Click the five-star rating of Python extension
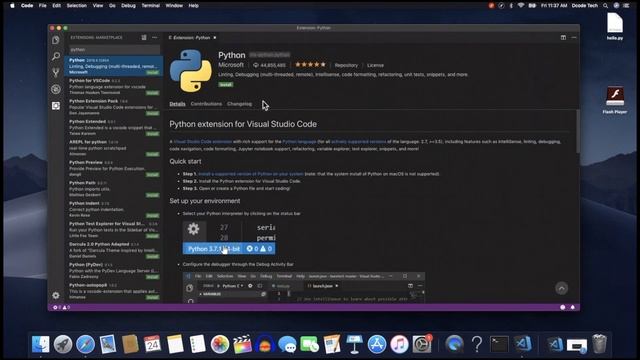The image size is (640, 360). pyautogui.click(x=311, y=64)
